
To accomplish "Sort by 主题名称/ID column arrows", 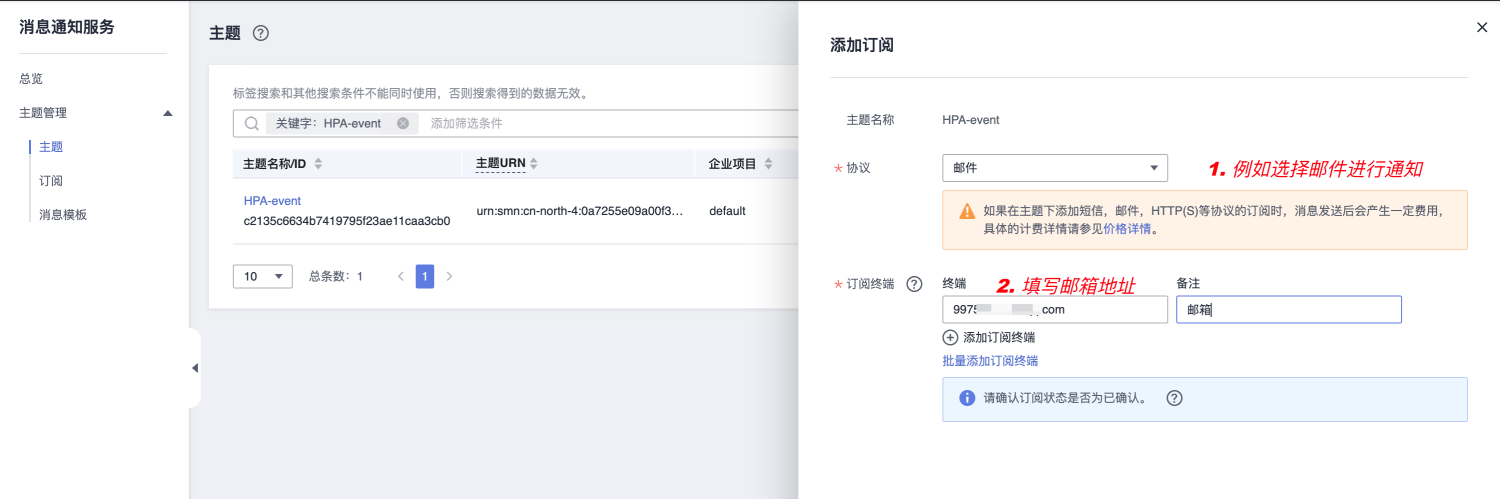I will 319,164.
